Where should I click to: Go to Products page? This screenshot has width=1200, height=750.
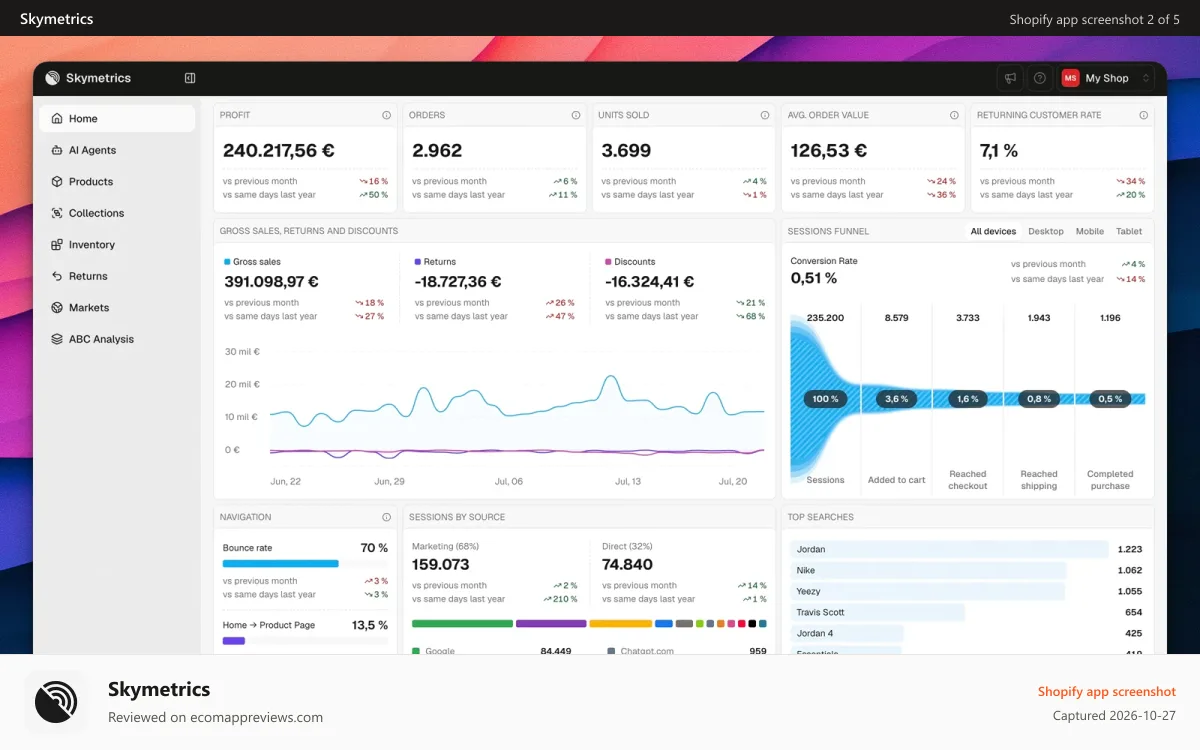coord(117,182)
